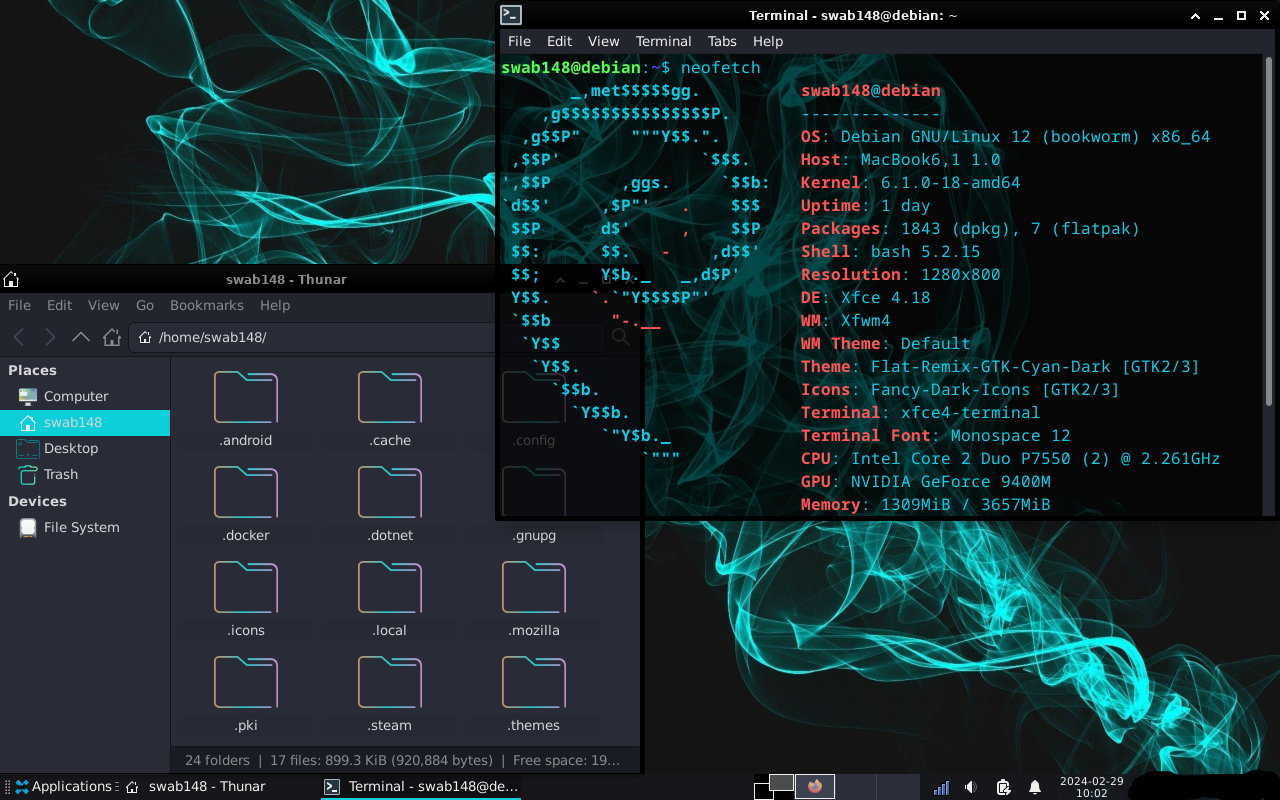Click the Terminal window title icon
The image size is (1280, 800).
tap(511, 15)
